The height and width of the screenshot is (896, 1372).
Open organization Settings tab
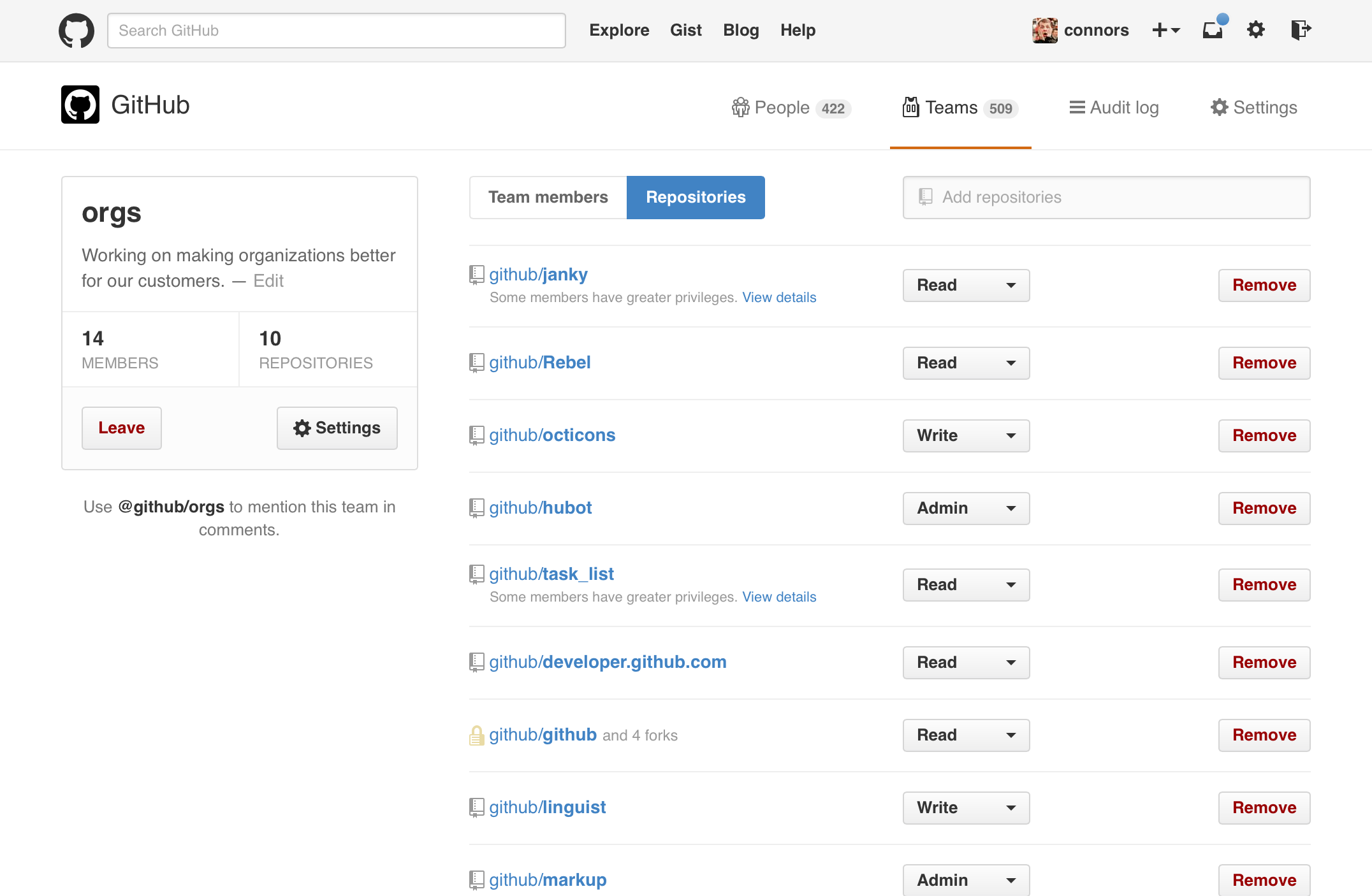click(1254, 108)
